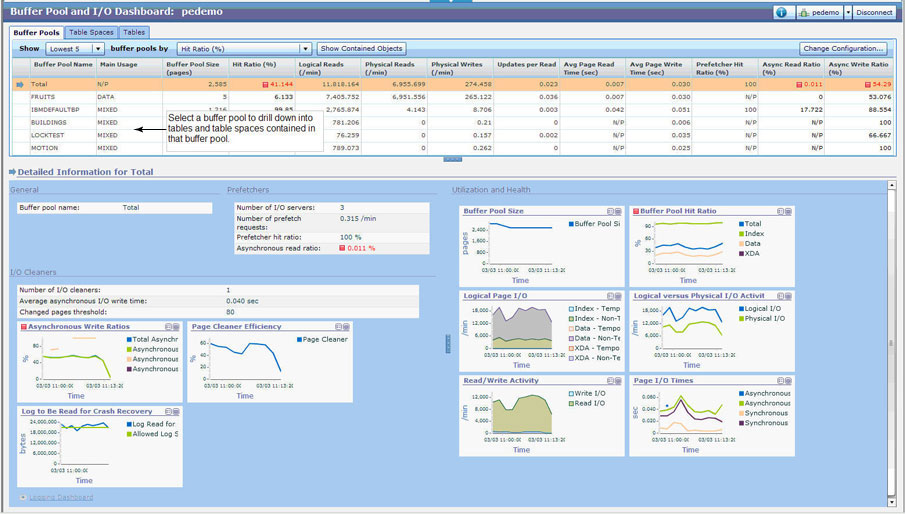The image size is (905, 514).
Task: Click right grid icon of Buffer Pool Size chart
Action: [618, 212]
